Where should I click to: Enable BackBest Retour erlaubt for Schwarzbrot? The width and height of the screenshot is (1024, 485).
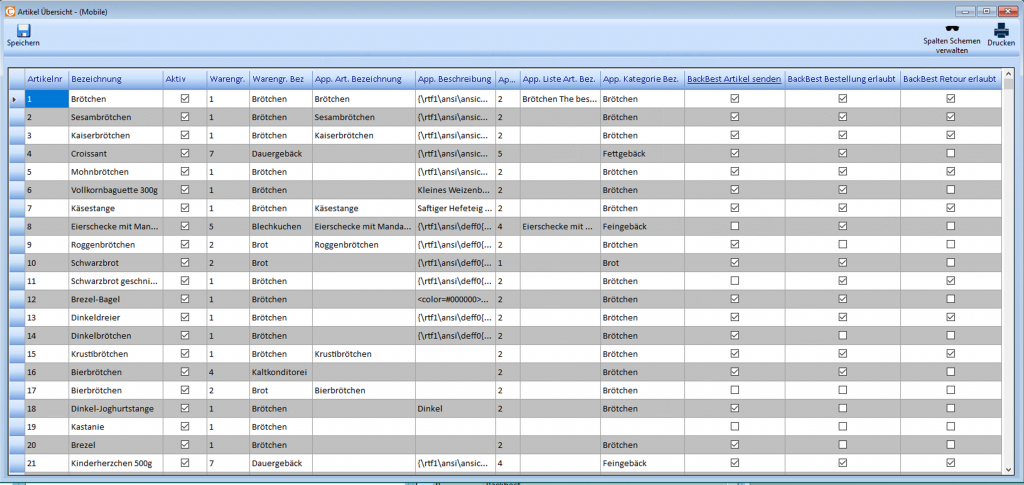(950, 262)
